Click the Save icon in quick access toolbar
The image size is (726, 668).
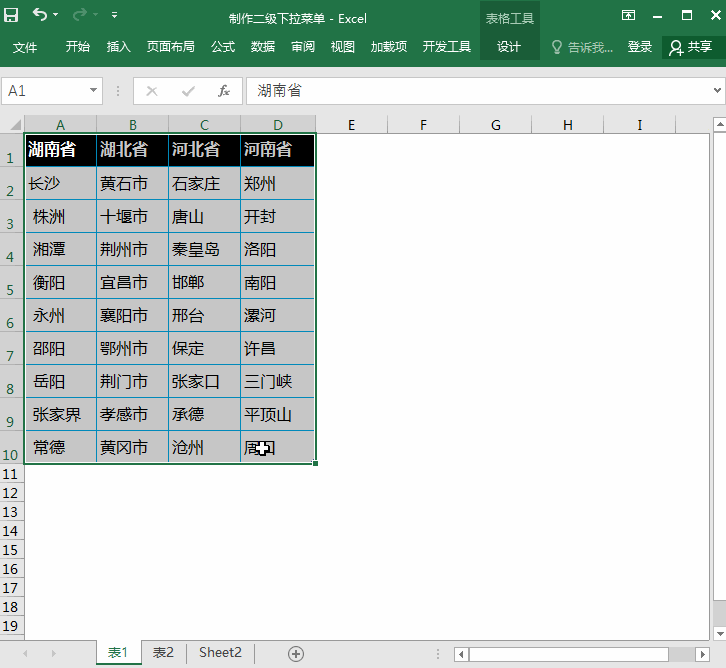point(13,16)
